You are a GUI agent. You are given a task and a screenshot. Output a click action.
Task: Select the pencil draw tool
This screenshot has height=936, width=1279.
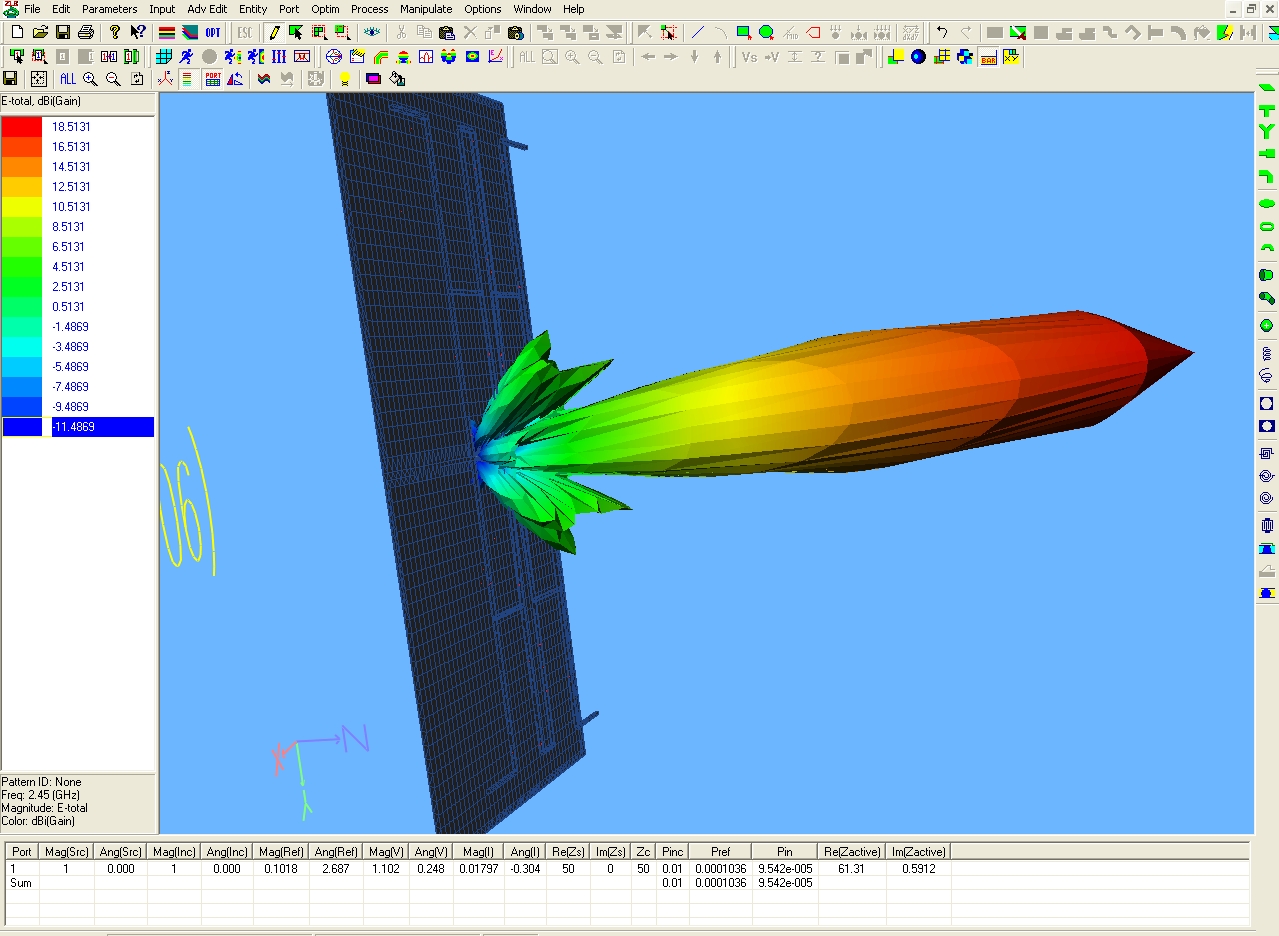272,32
